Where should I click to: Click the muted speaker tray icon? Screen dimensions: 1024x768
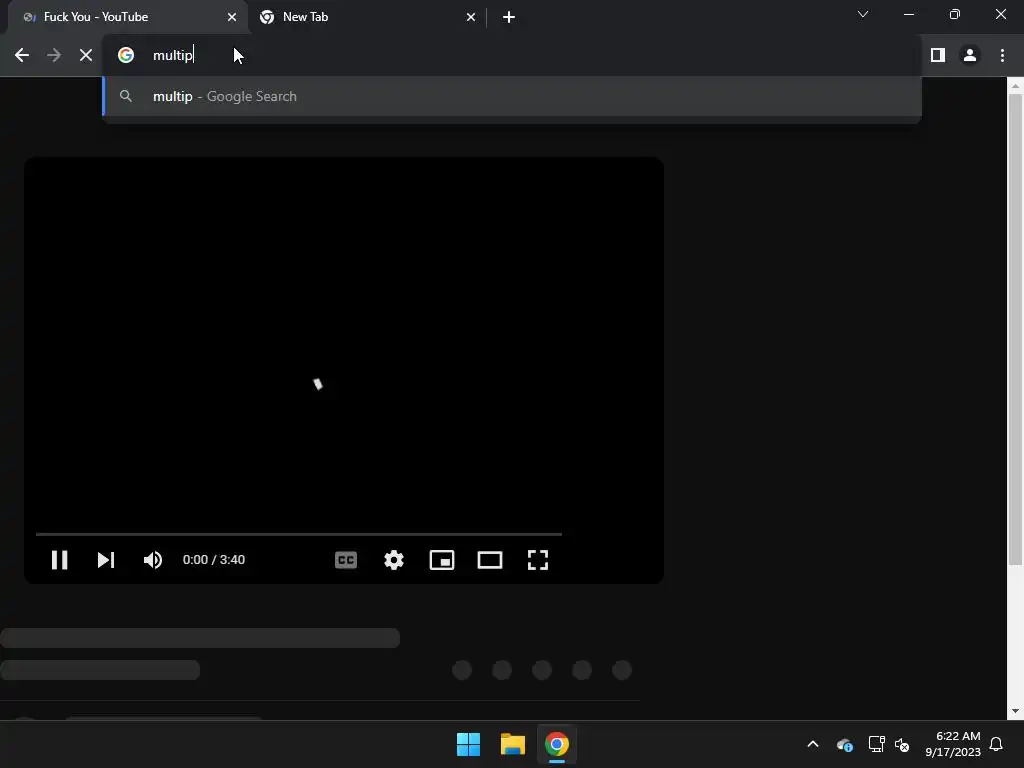[902, 744]
